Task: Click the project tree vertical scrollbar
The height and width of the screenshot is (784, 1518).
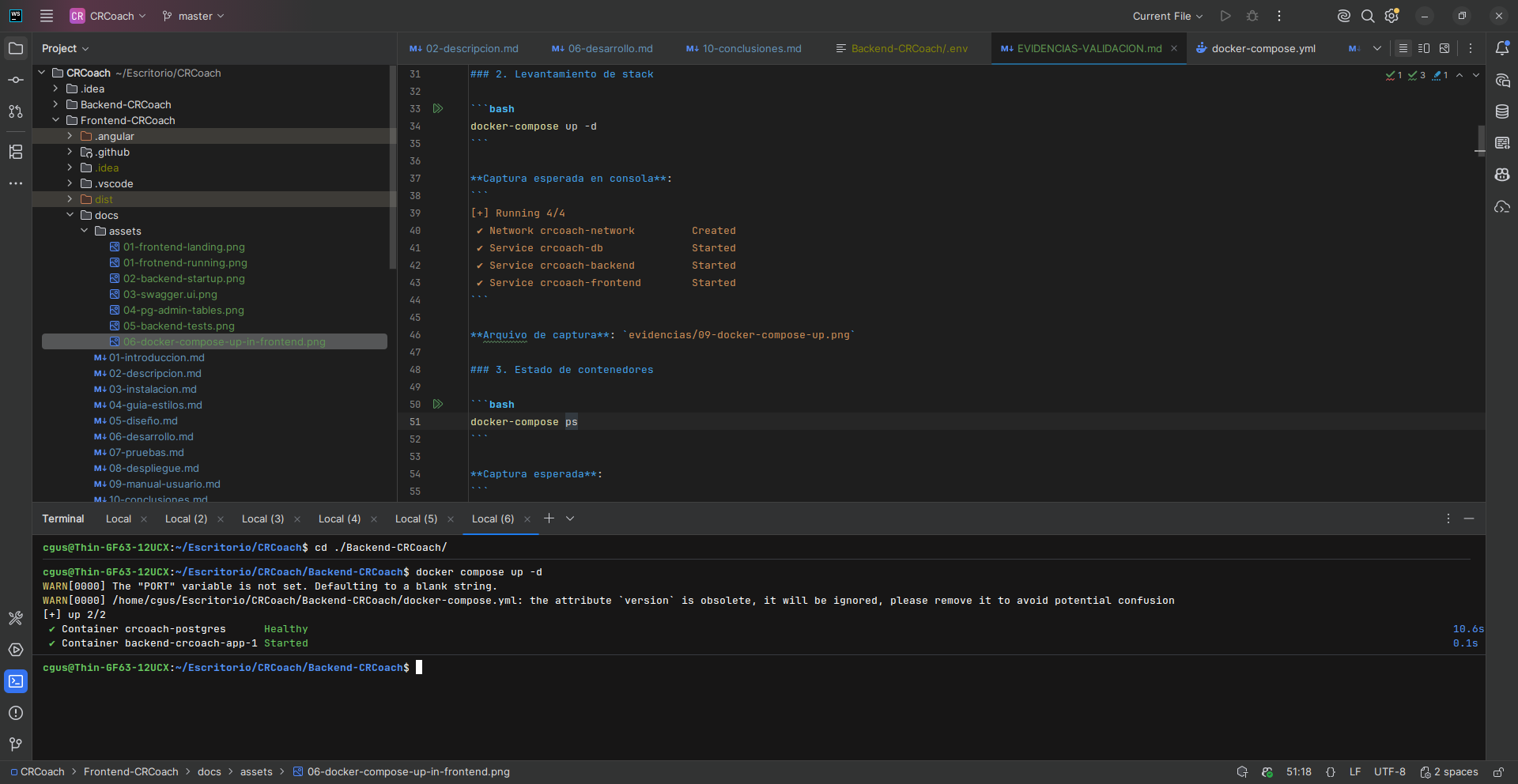Action: pyautogui.click(x=393, y=168)
